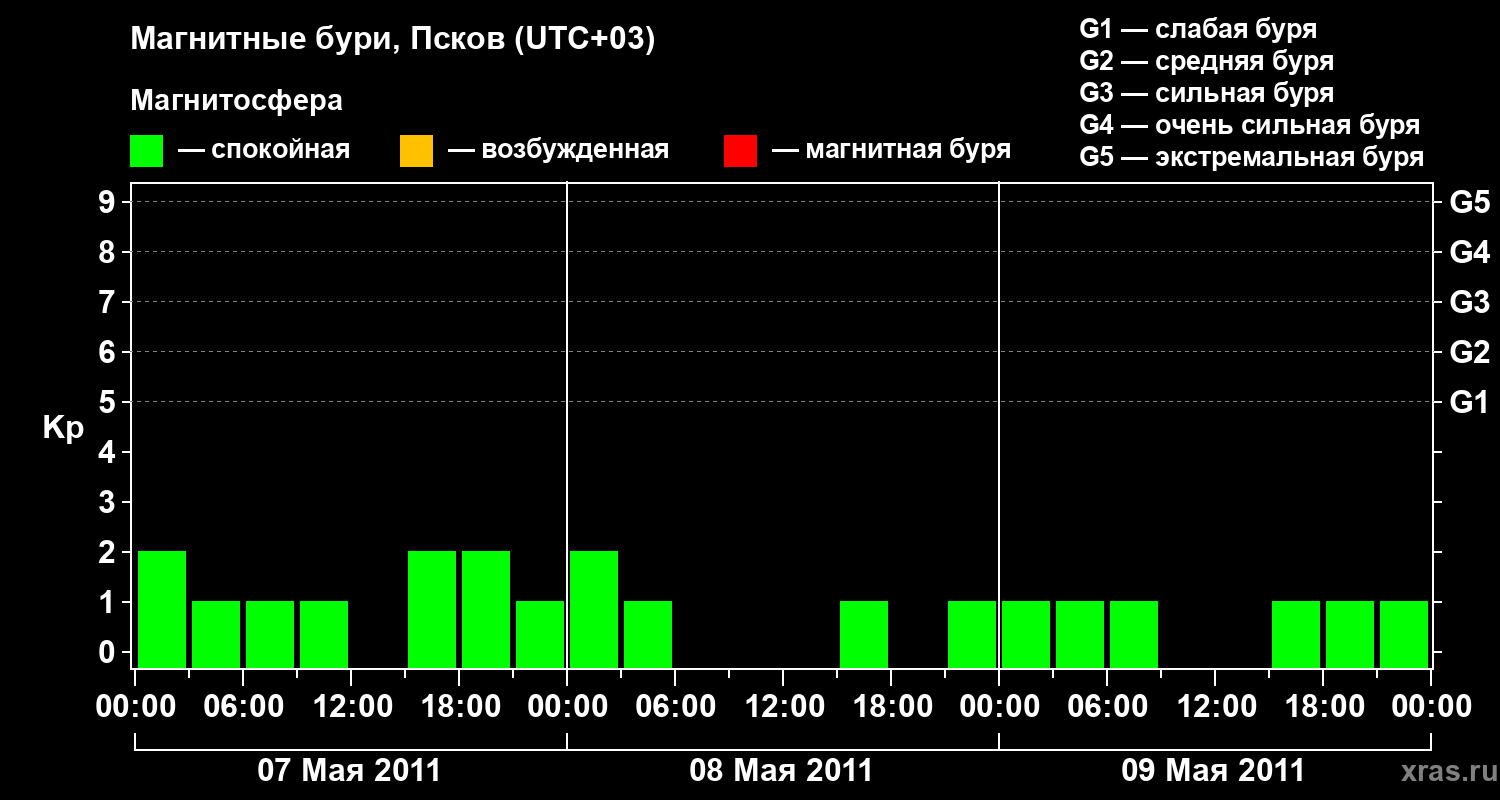This screenshot has width=1500, height=800.
Task: Click the G5 tick label on storm axis
Action: click(x=1469, y=202)
